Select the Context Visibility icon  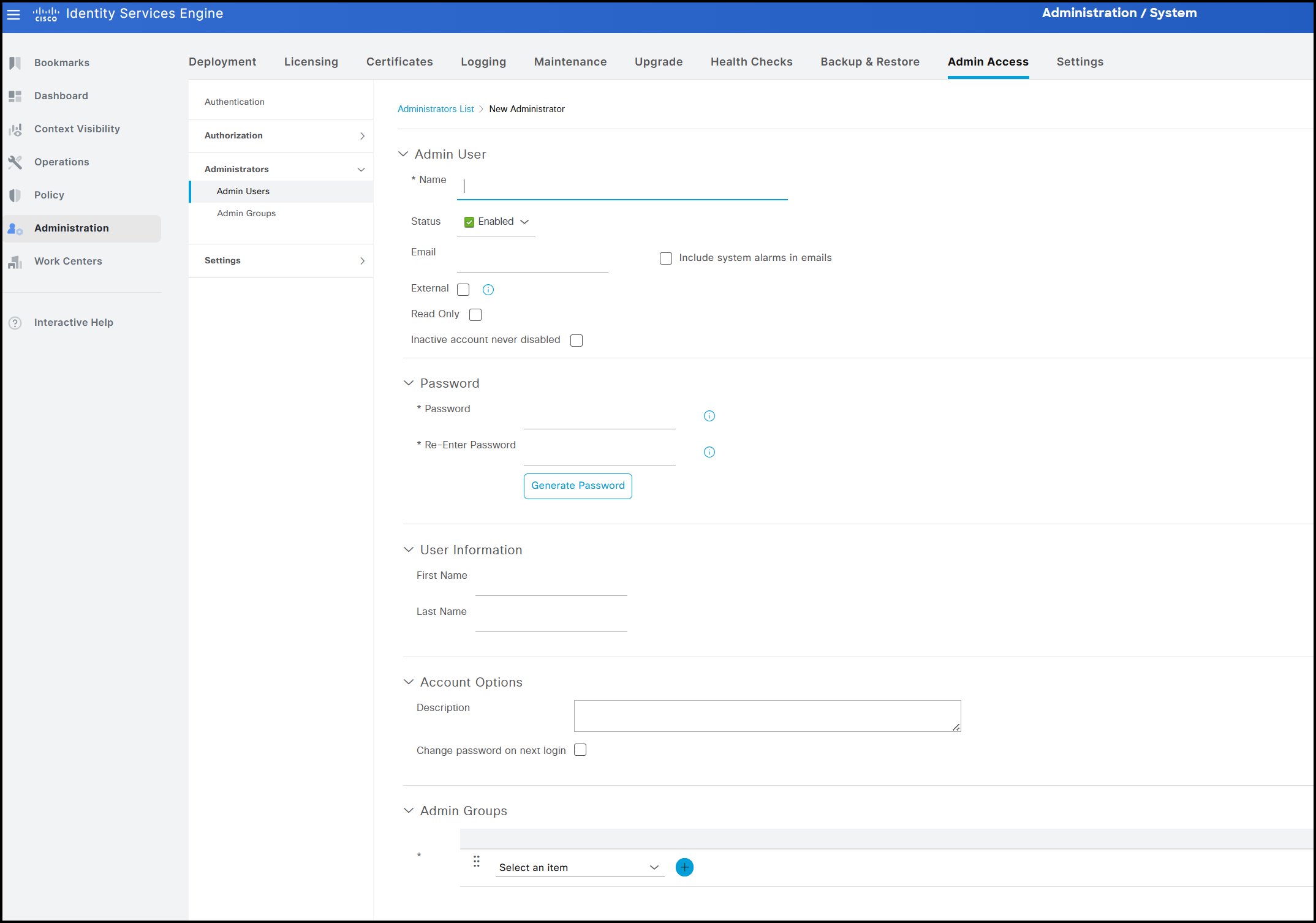[x=15, y=129]
